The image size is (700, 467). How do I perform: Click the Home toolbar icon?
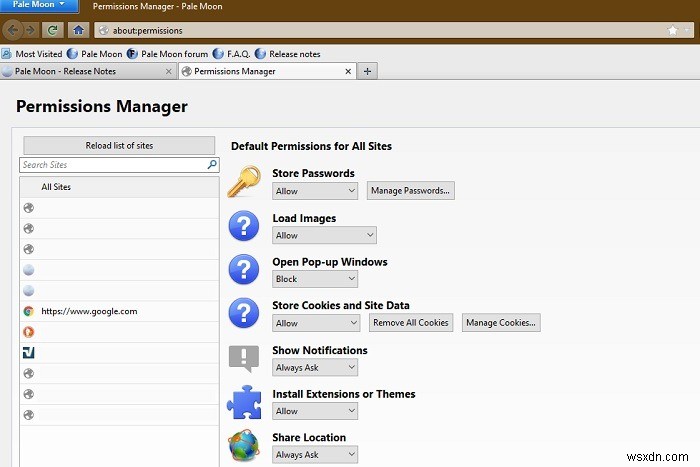click(78, 30)
